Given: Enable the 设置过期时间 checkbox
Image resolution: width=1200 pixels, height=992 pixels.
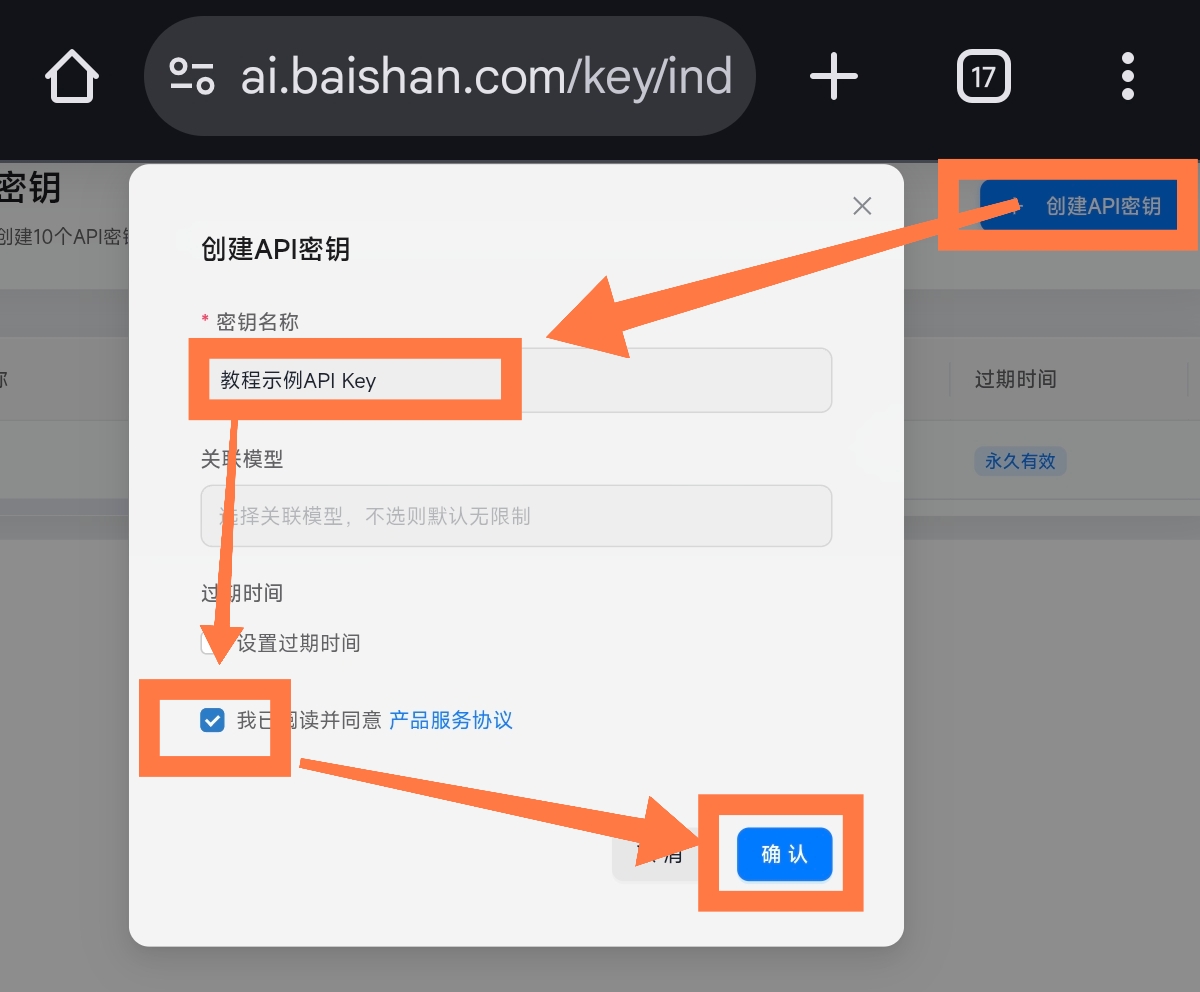Looking at the screenshot, I should (x=212, y=642).
